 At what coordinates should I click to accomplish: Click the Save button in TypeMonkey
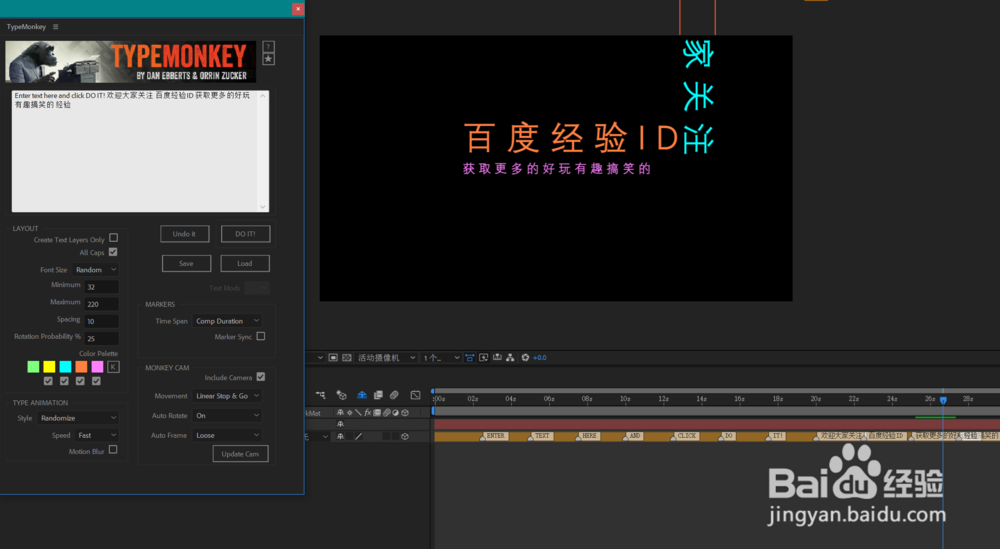click(x=186, y=263)
